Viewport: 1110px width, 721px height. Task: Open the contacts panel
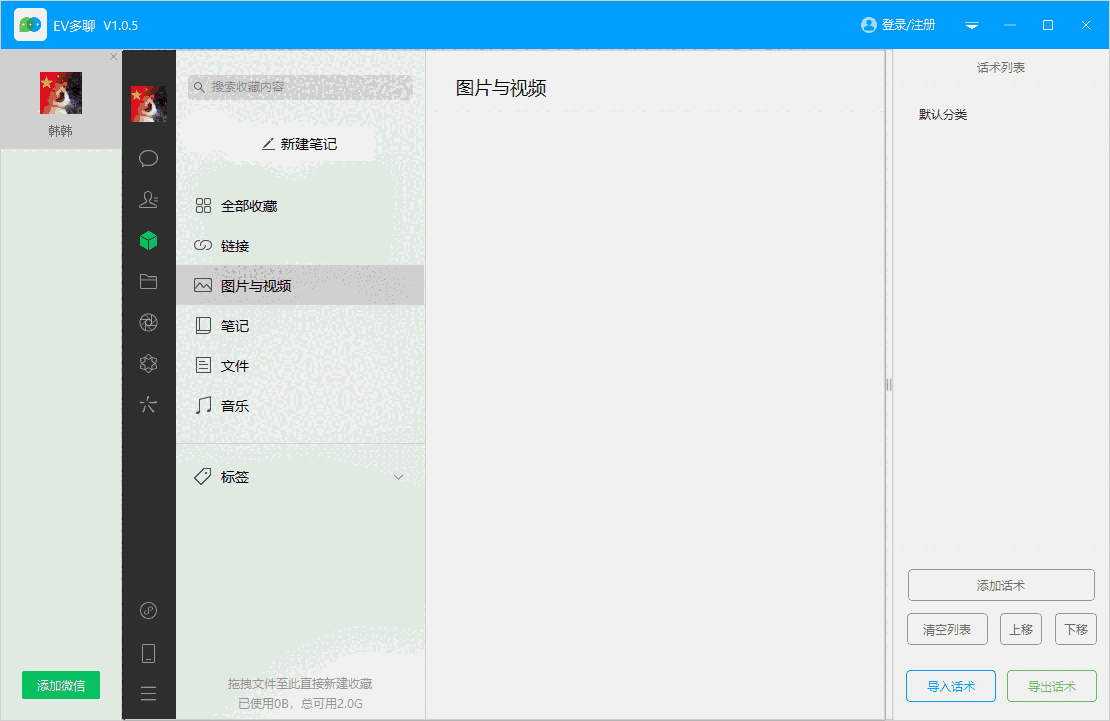tap(148, 199)
